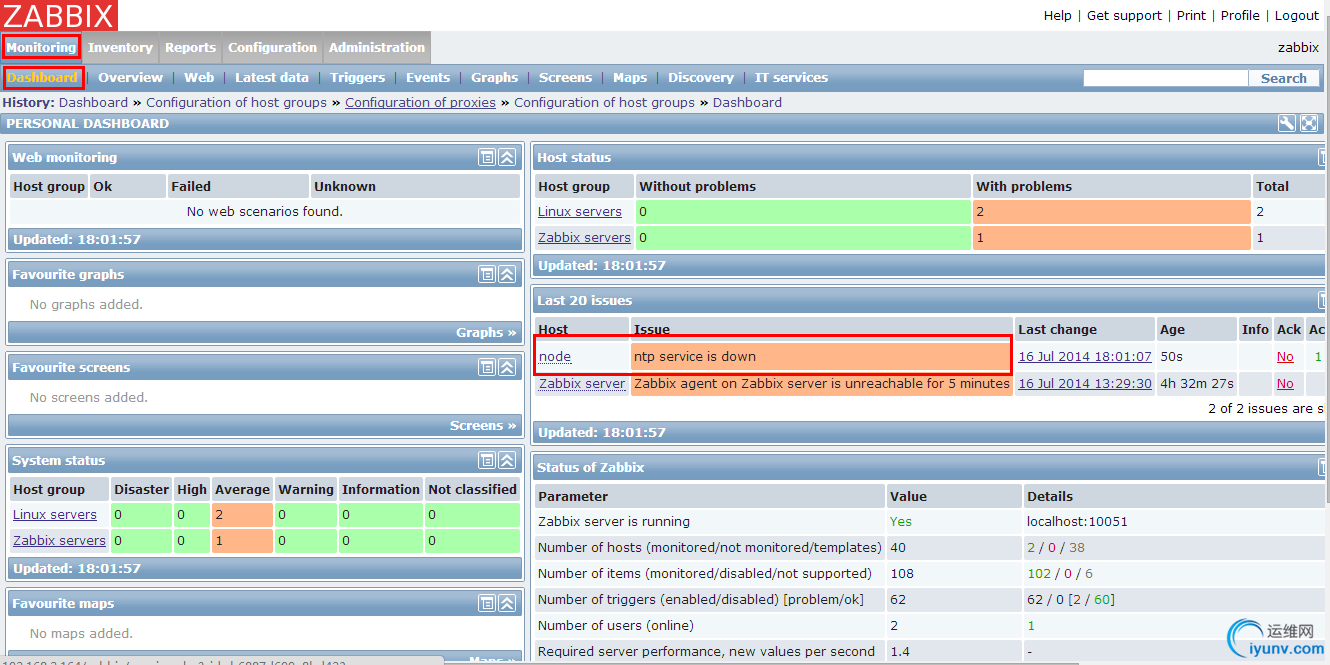Viewport: 1330px width, 665px height.
Task: Click Linux servers Average count 2
Action: tap(242, 514)
